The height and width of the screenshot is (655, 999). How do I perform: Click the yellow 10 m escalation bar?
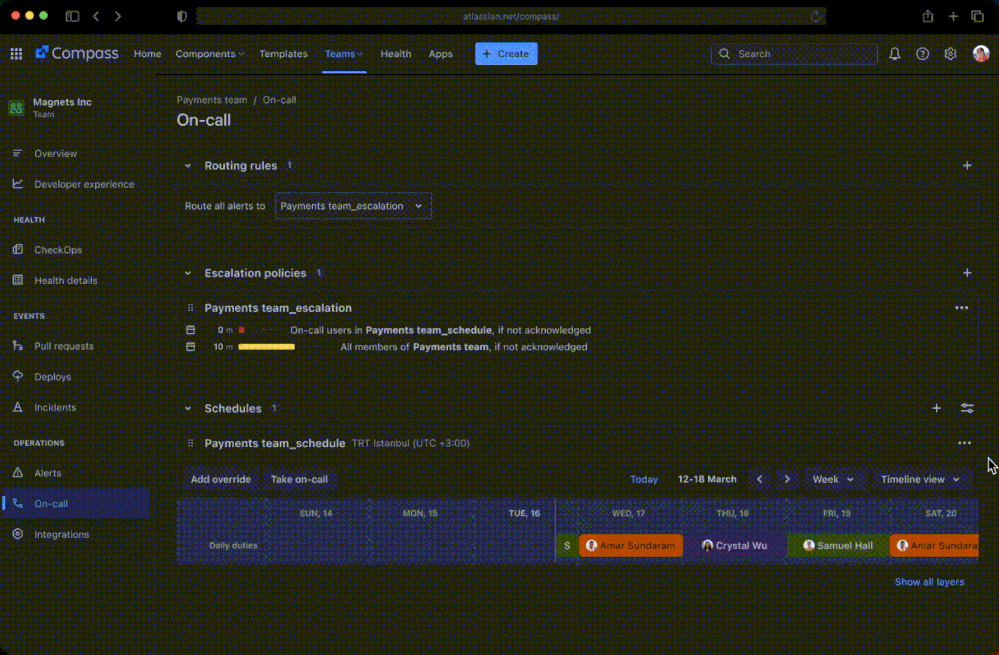coord(266,347)
